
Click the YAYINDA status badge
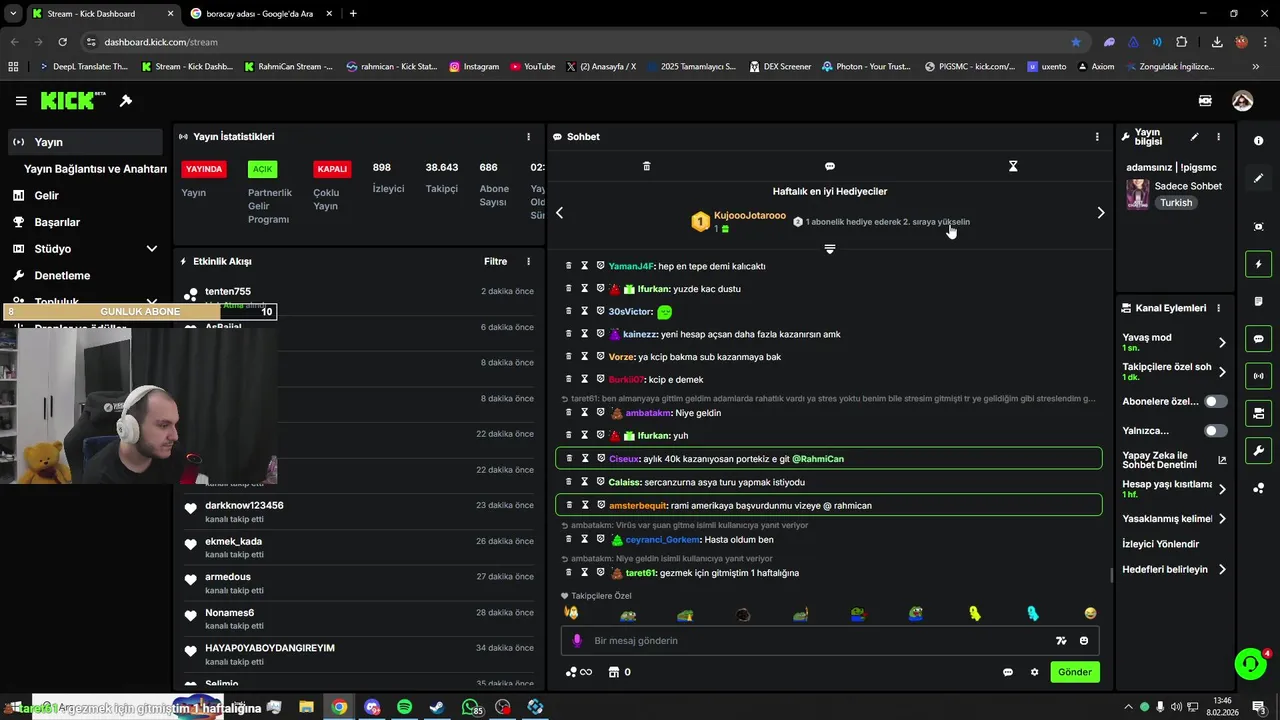pos(204,169)
